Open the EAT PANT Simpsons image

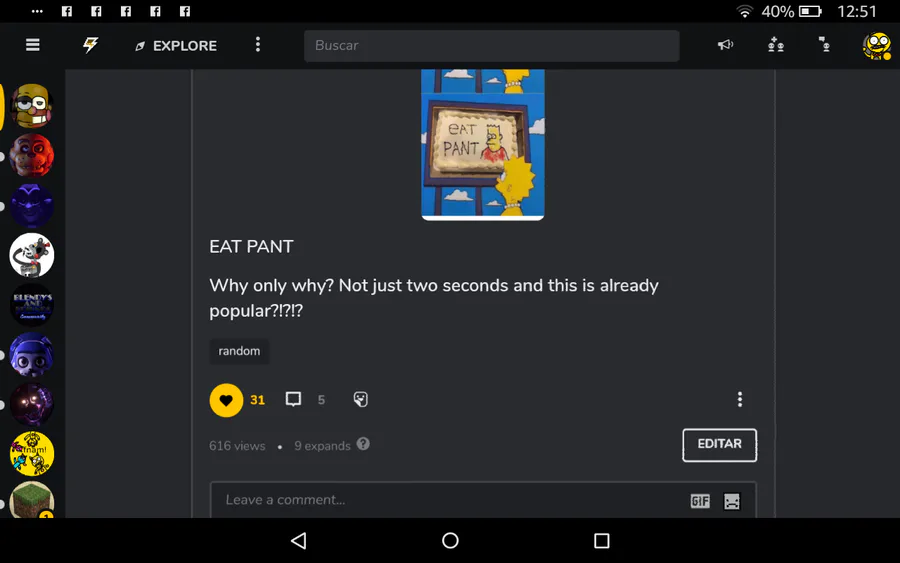[x=483, y=145]
